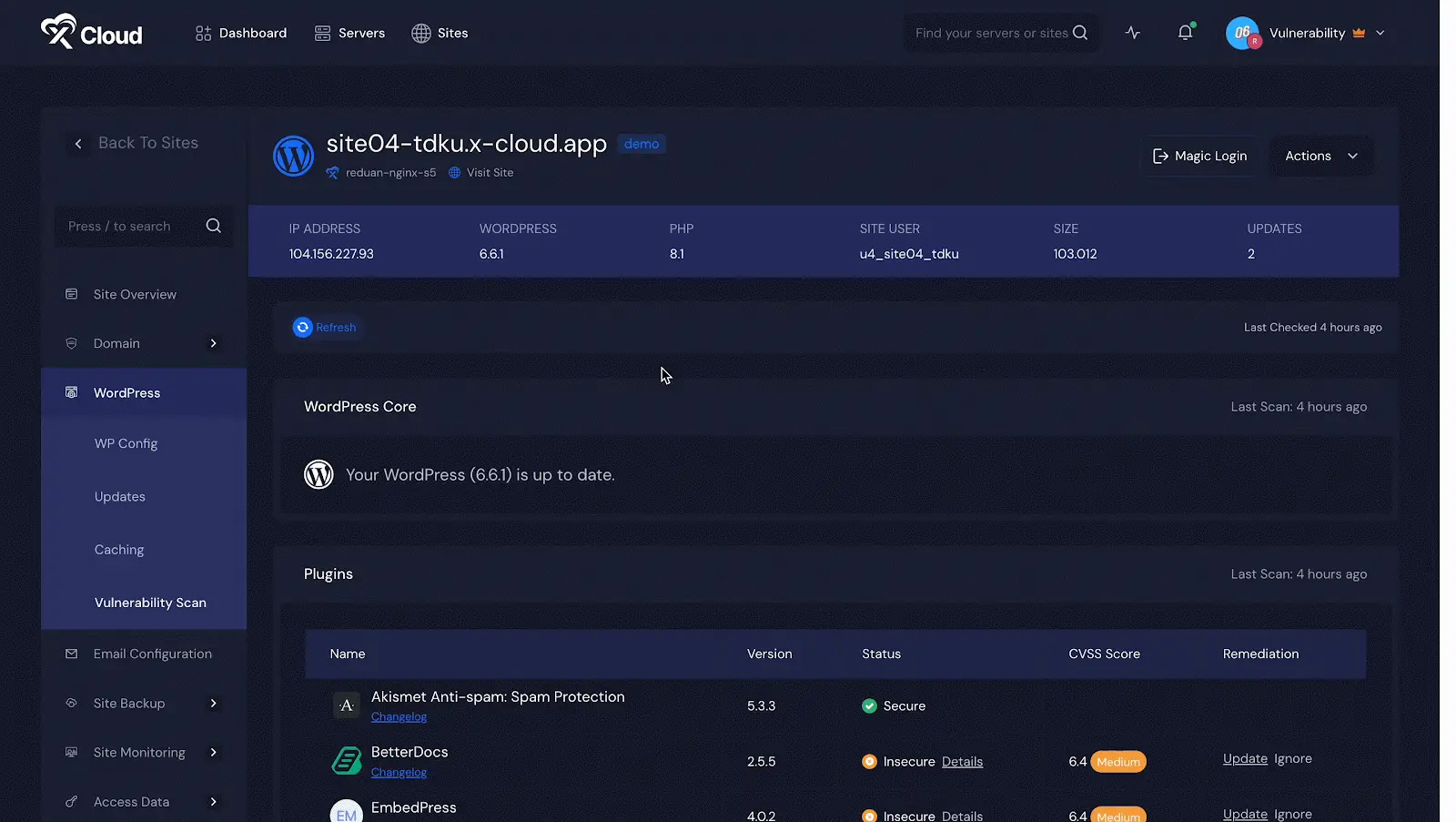Click the WordPress Core logo icon
The width and height of the screenshot is (1456, 822).
click(318, 474)
